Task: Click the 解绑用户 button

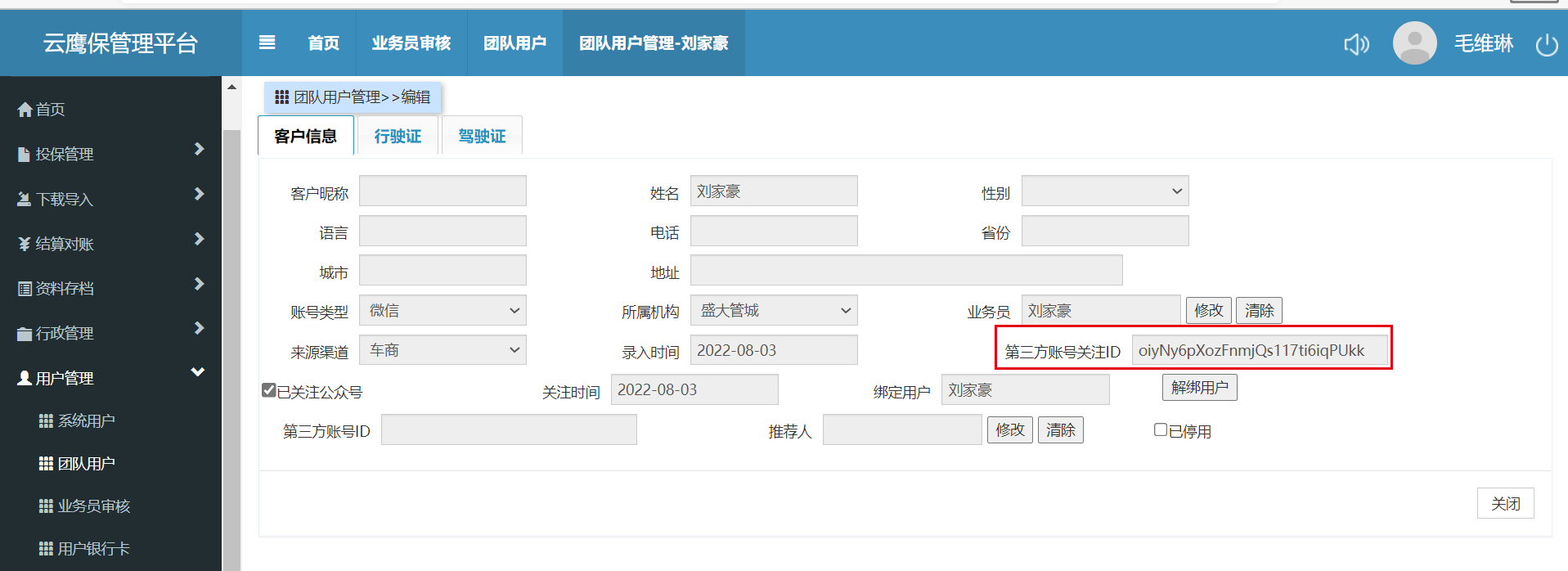Action: tap(1199, 387)
